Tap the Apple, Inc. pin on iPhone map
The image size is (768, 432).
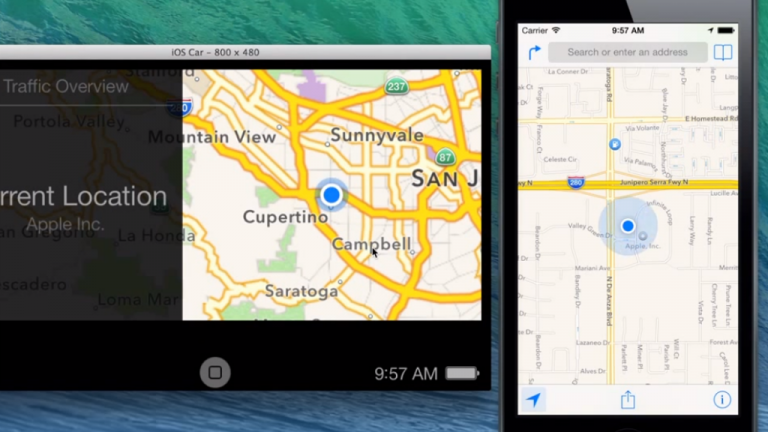(x=643, y=236)
